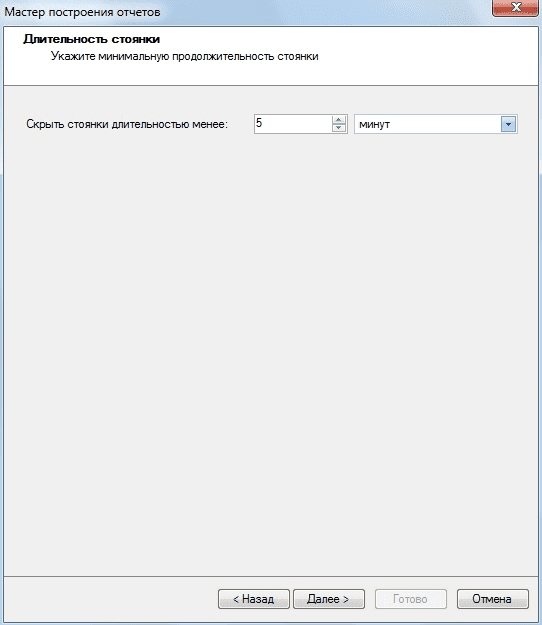The height and width of the screenshot is (625, 542).
Task: Click the 'Длительность стоянки' page heading
Action: click(x=91, y=39)
